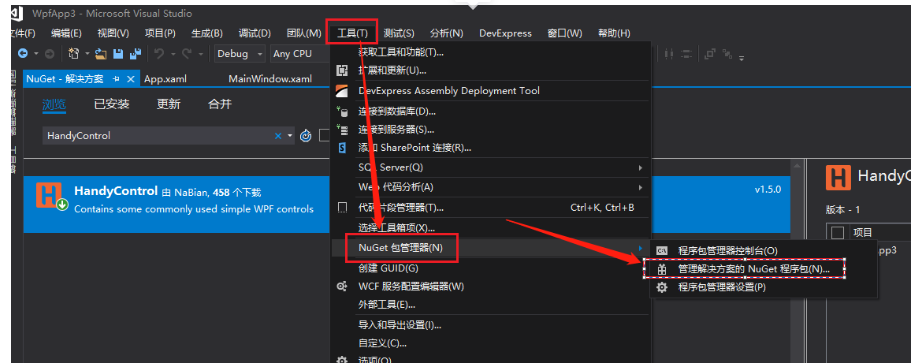Open the 编辑(E) menu
The width and height of the screenshot is (913, 363).
66,34
